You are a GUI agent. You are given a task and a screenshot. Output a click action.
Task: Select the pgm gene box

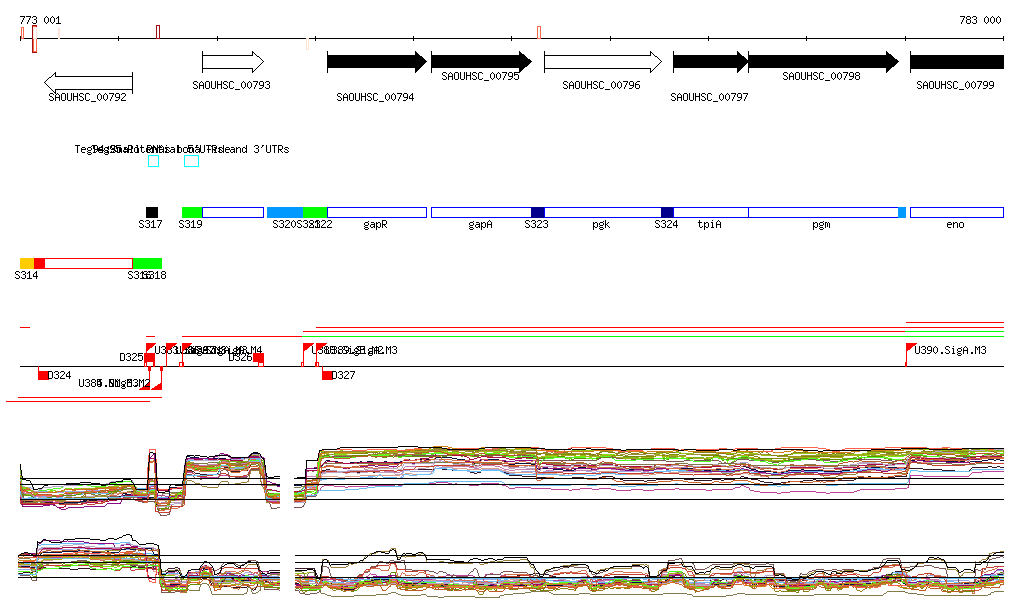click(x=822, y=212)
